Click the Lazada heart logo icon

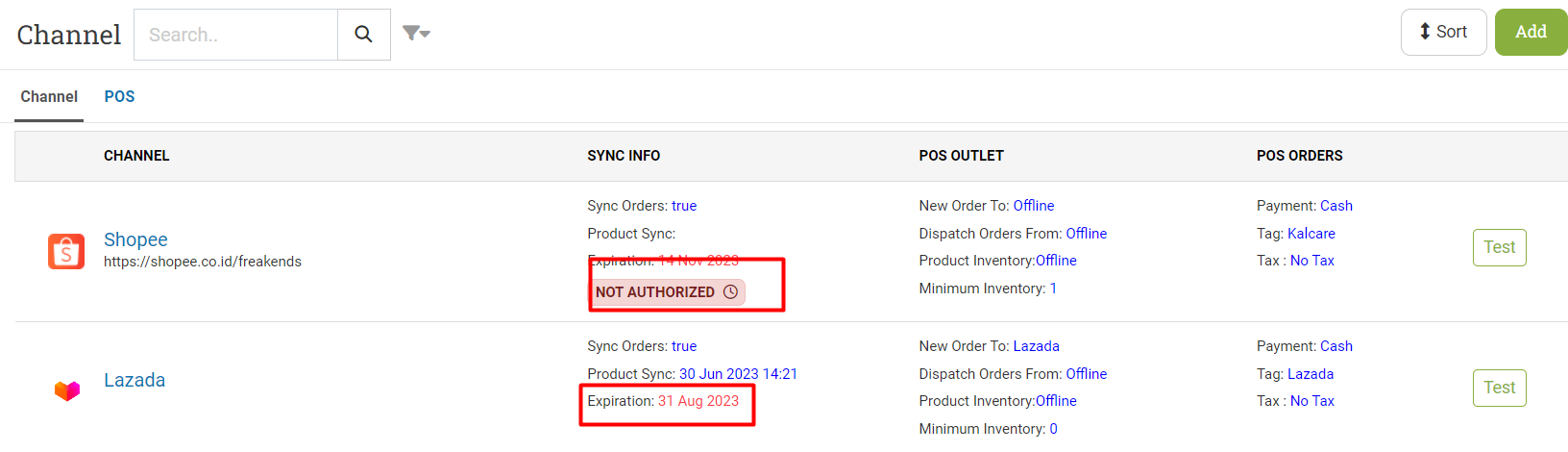click(67, 390)
